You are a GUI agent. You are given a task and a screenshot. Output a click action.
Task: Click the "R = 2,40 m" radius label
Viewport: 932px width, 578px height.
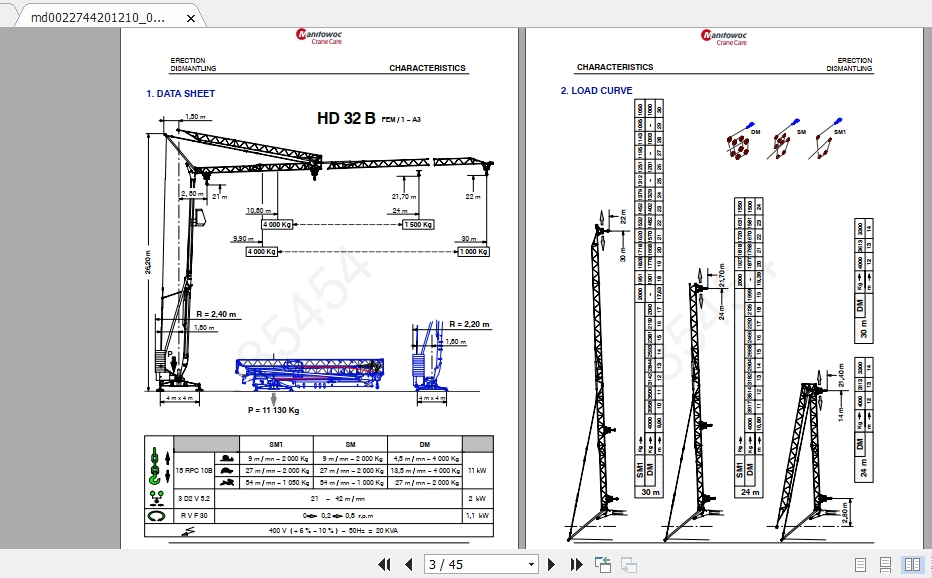point(216,314)
